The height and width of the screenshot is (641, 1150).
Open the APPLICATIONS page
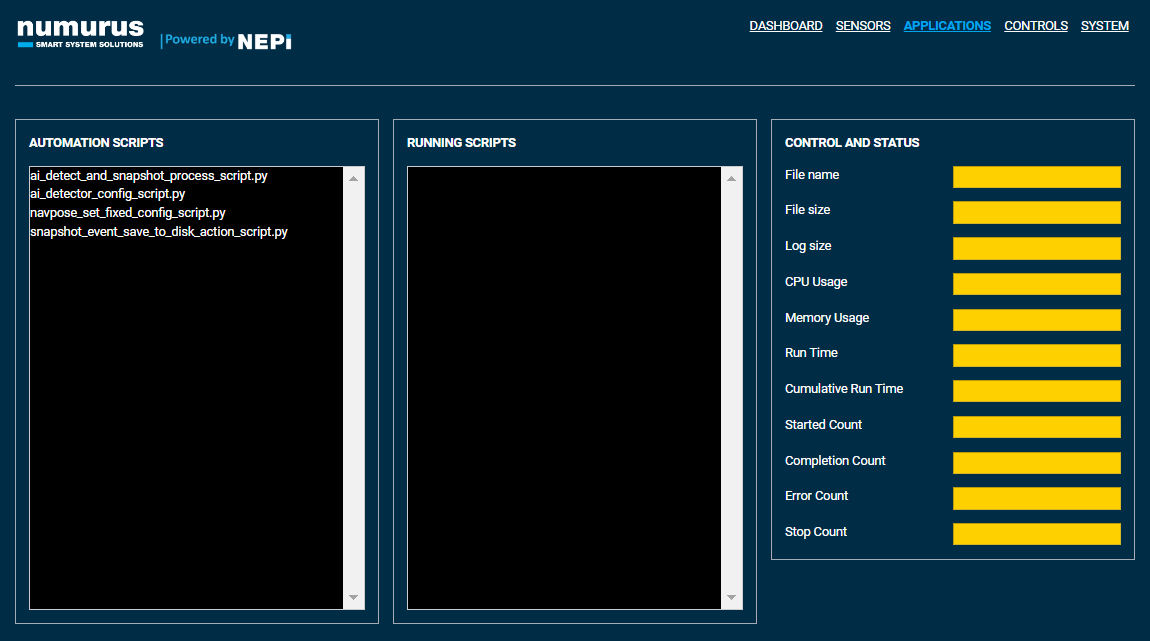947,25
